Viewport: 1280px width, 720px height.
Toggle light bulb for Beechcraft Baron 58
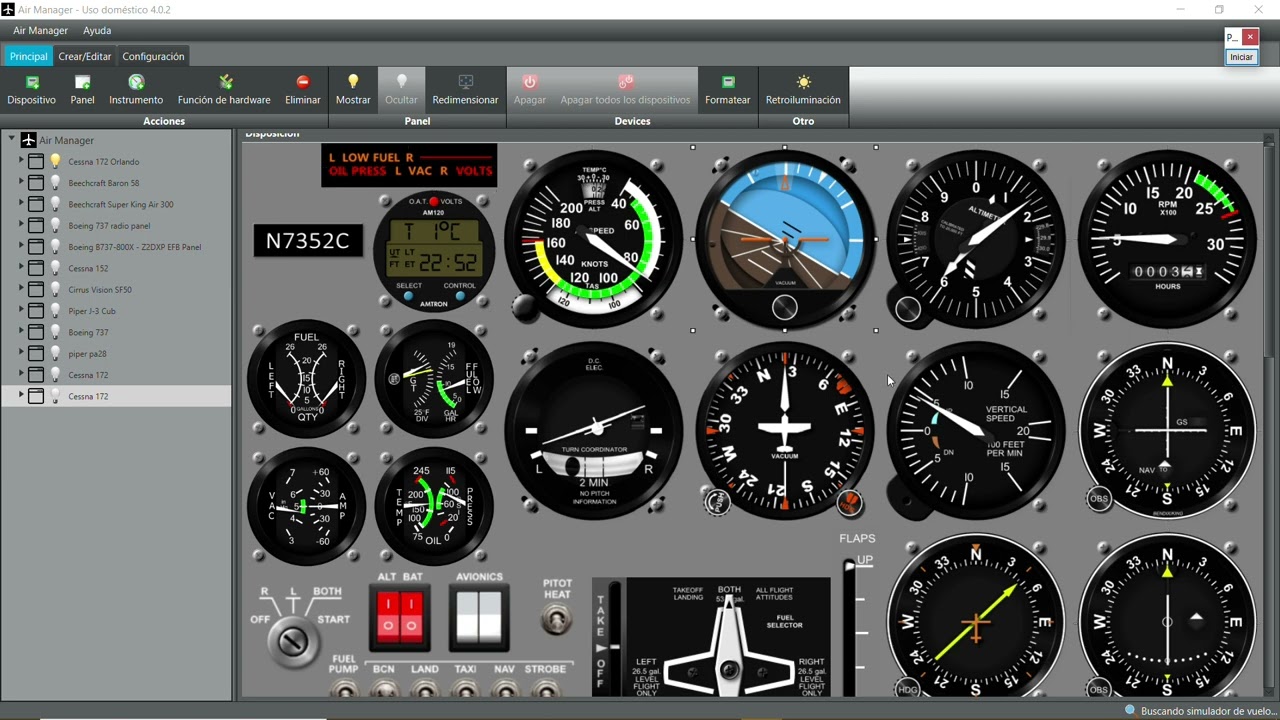coord(55,183)
